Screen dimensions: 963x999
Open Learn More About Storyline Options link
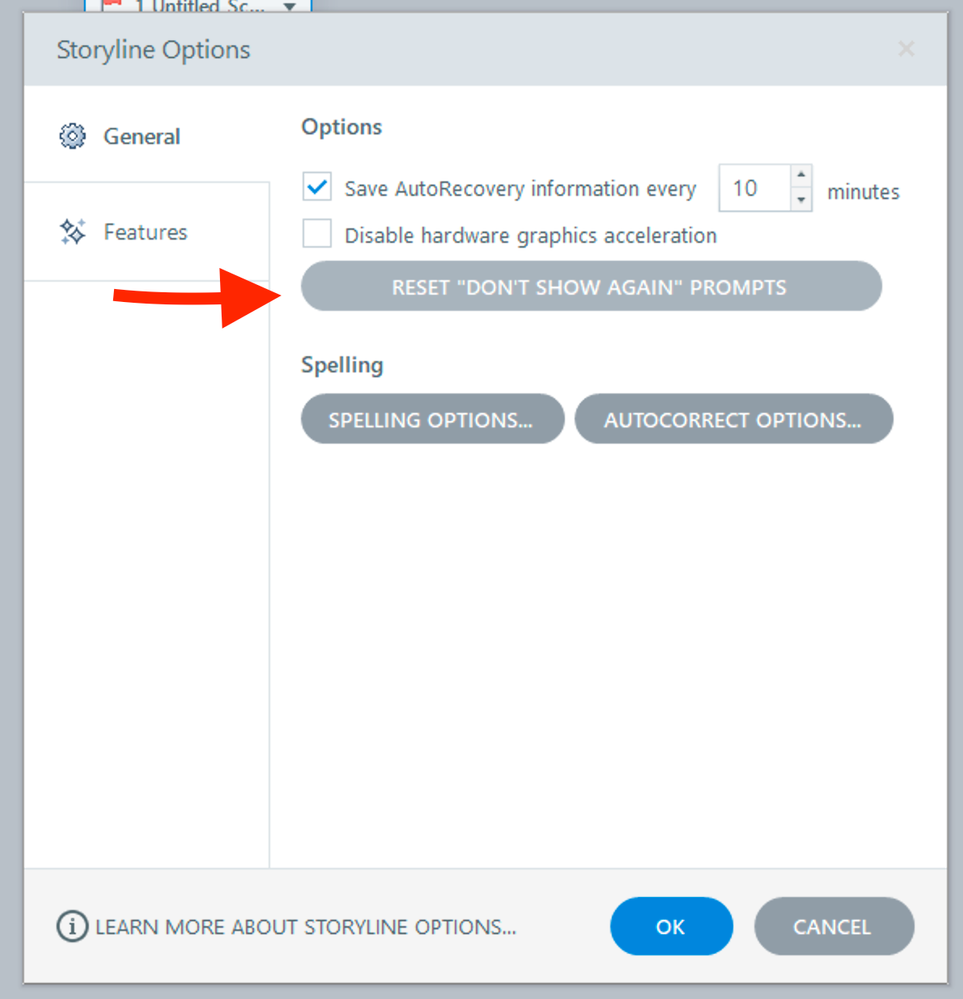click(x=305, y=927)
